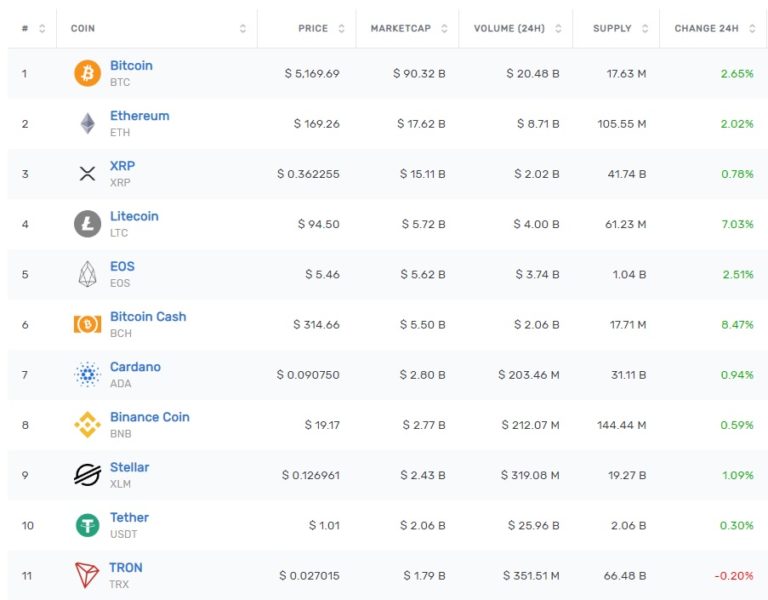Click the Stellar logo icon
The width and height of the screenshot is (768, 600).
tap(88, 475)
